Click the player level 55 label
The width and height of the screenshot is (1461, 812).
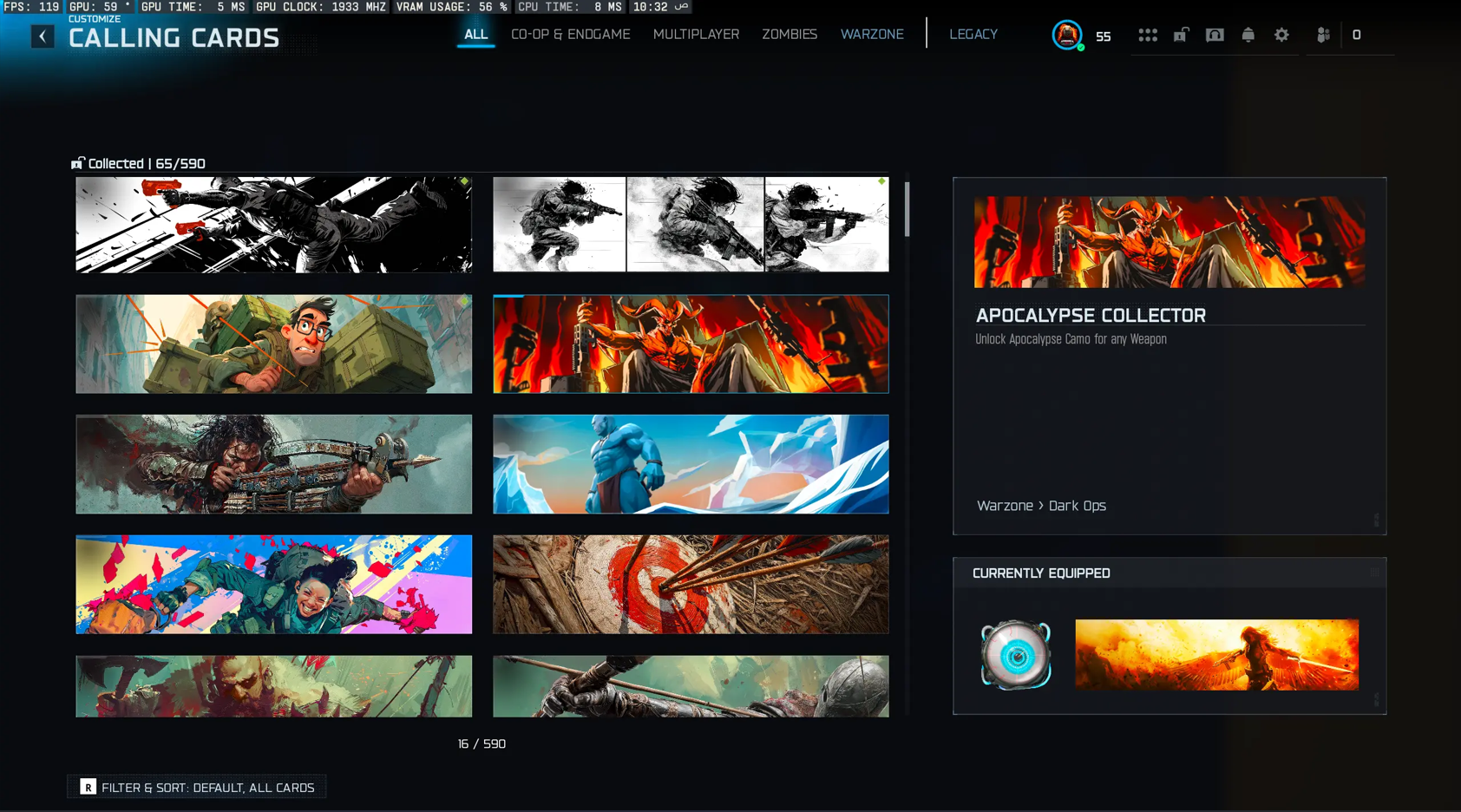pyautogui.click(x=1103, y=36)
